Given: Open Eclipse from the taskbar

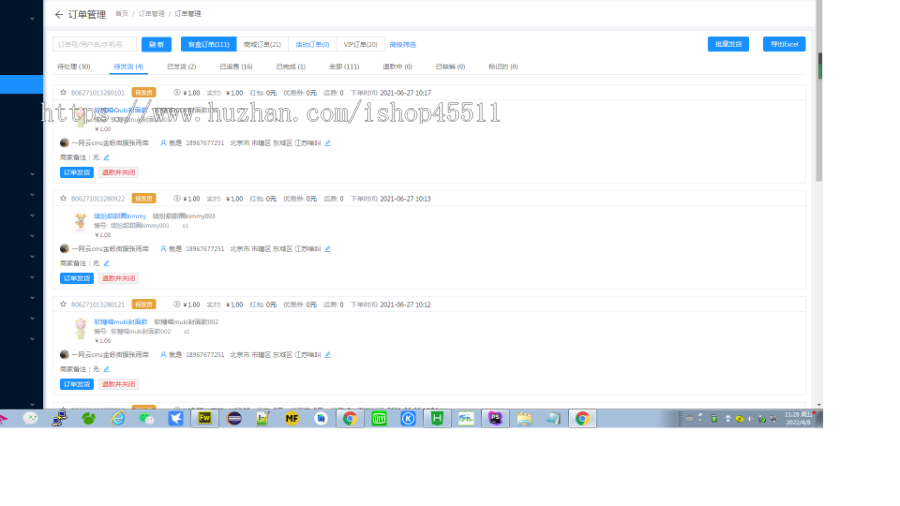Looking at the screenshot, I should click(234, 418).
